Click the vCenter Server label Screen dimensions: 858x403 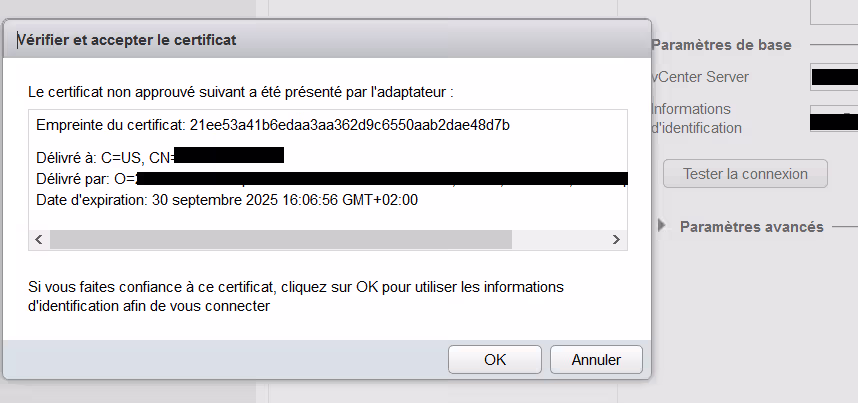(699, 77)
